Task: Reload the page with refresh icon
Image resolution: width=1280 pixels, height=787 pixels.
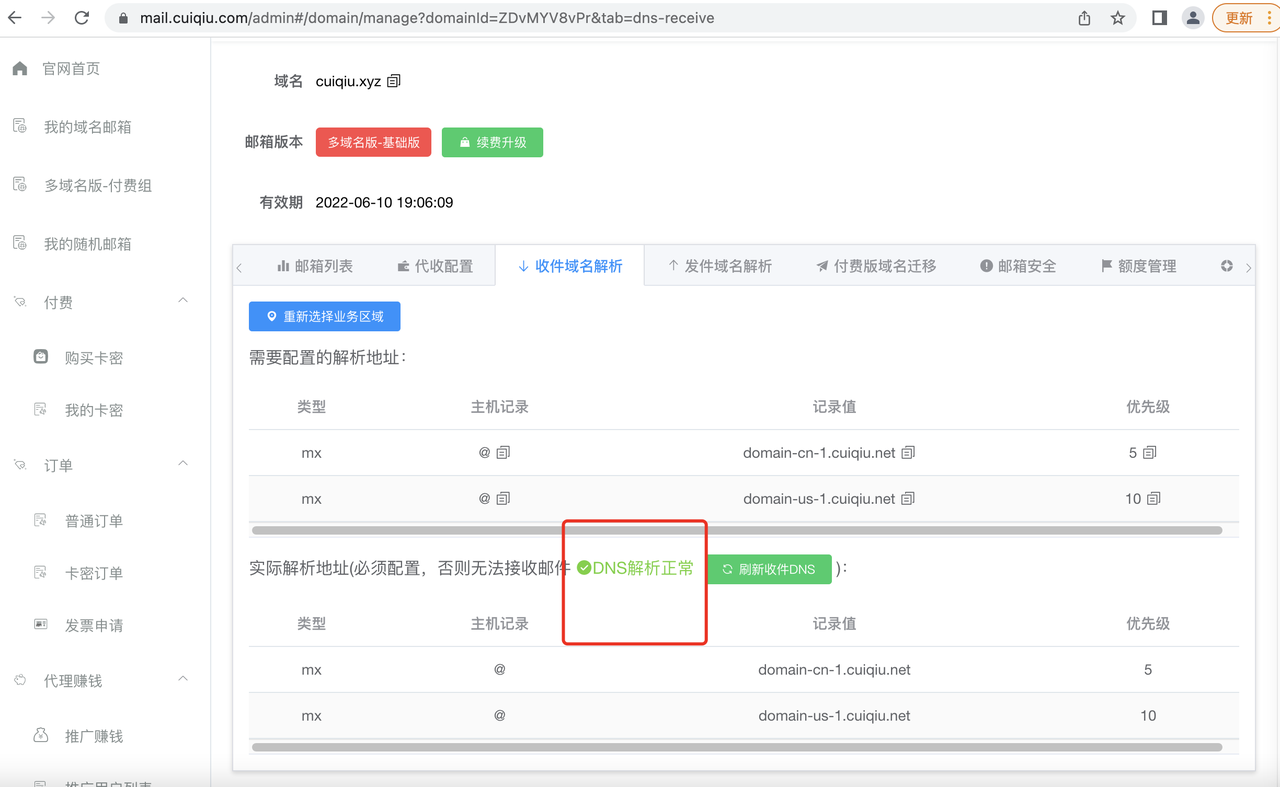Action: coord(82,18)
